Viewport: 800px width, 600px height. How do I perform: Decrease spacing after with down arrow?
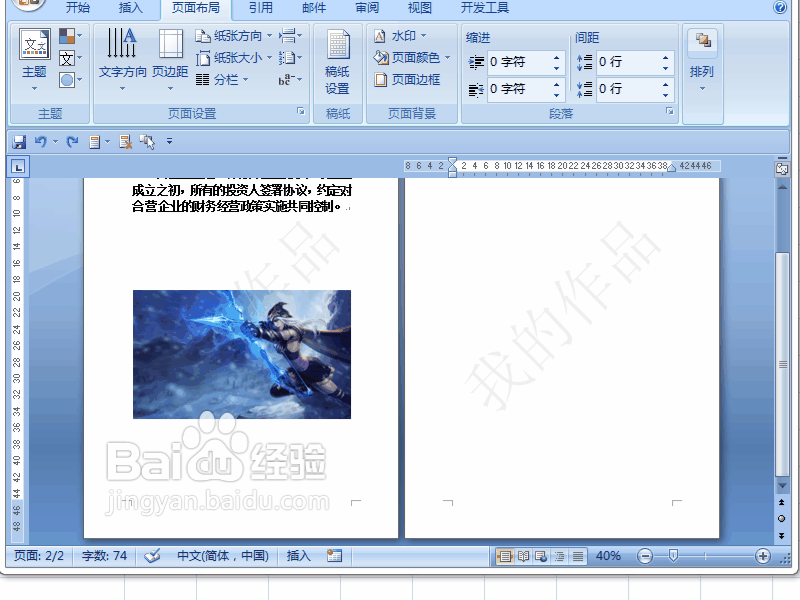(665, 95)
